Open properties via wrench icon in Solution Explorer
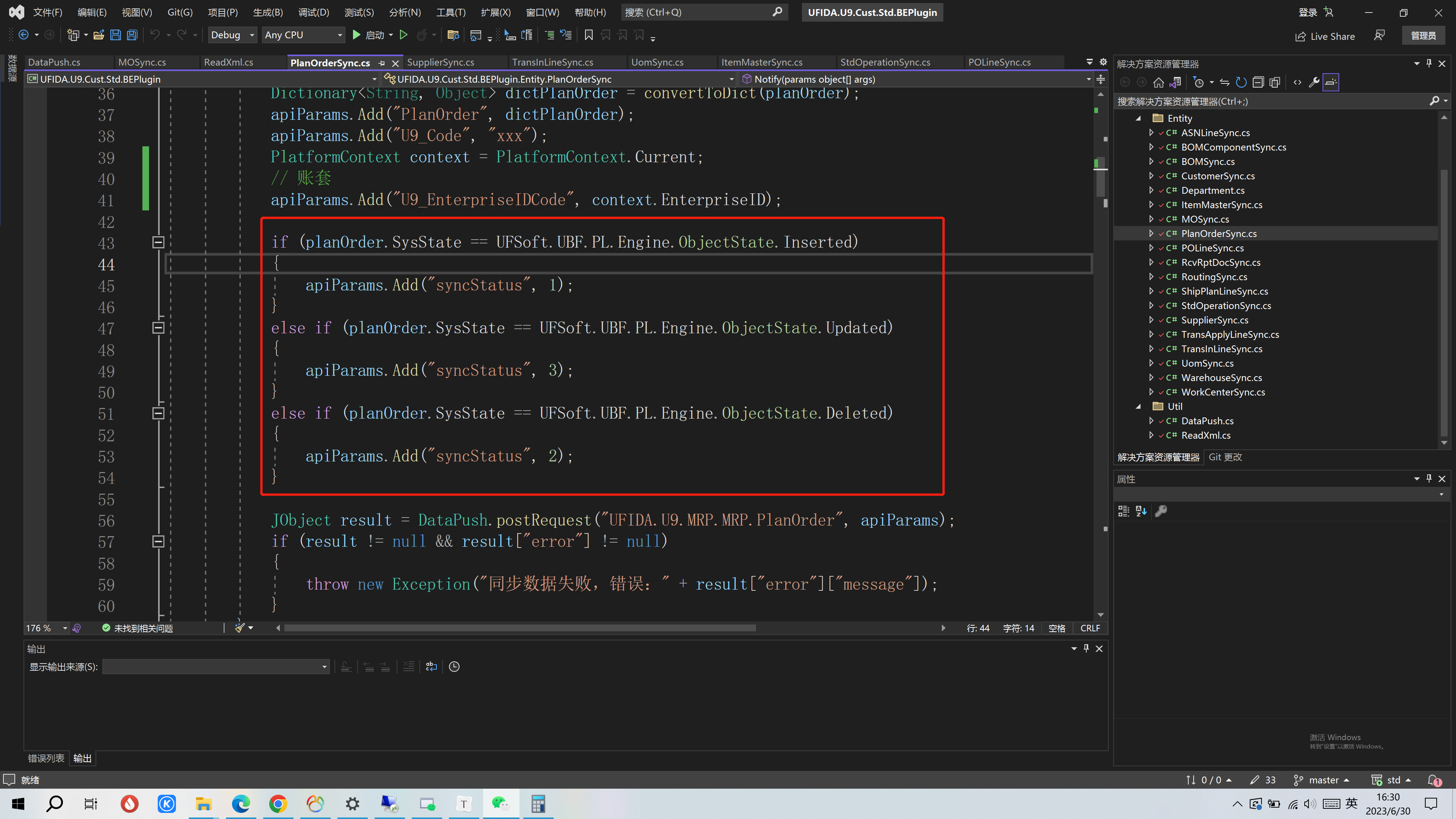 (x=1314, y=83)
